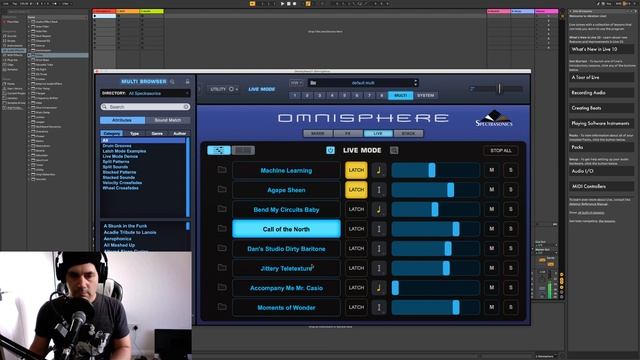Viewport: 640px width, 360px height.
Task: Enable LATCH for Moments of Wonder
Action: click(x=356, y=307)
